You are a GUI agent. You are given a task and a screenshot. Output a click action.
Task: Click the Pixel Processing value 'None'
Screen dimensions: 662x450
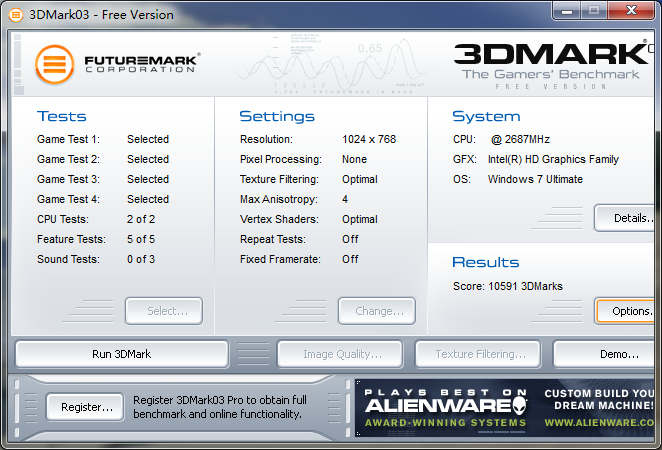354,159
